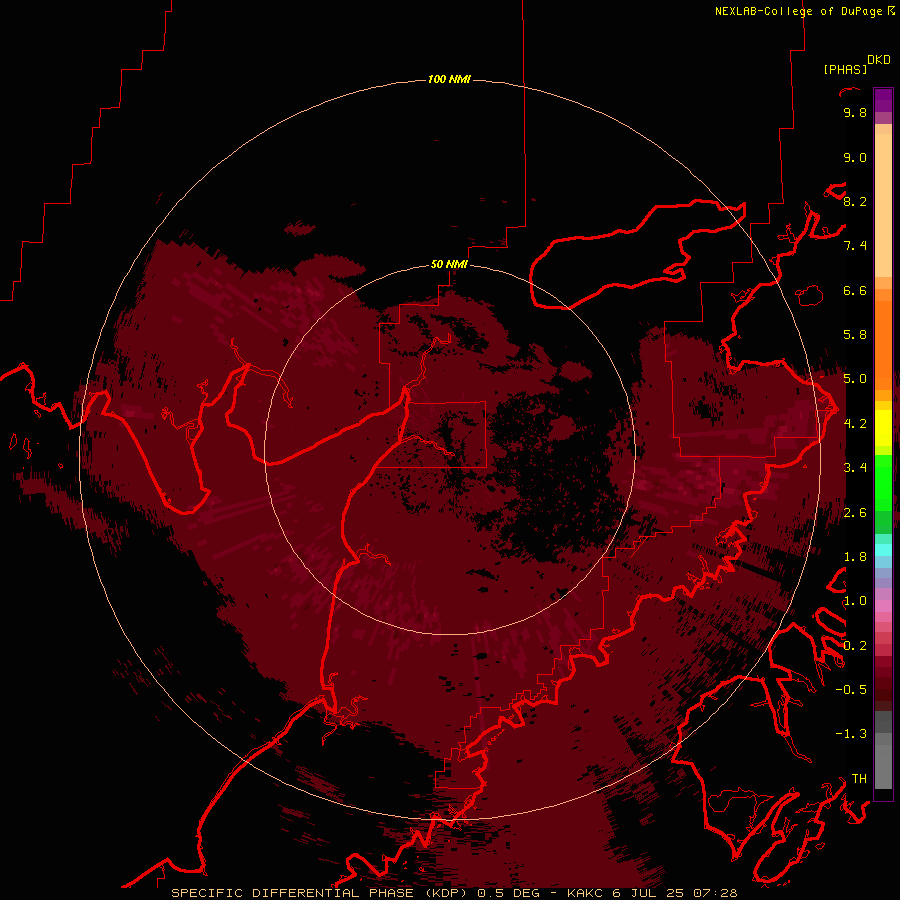
Task: Click the 9.0 scale value
Action: 855,158
